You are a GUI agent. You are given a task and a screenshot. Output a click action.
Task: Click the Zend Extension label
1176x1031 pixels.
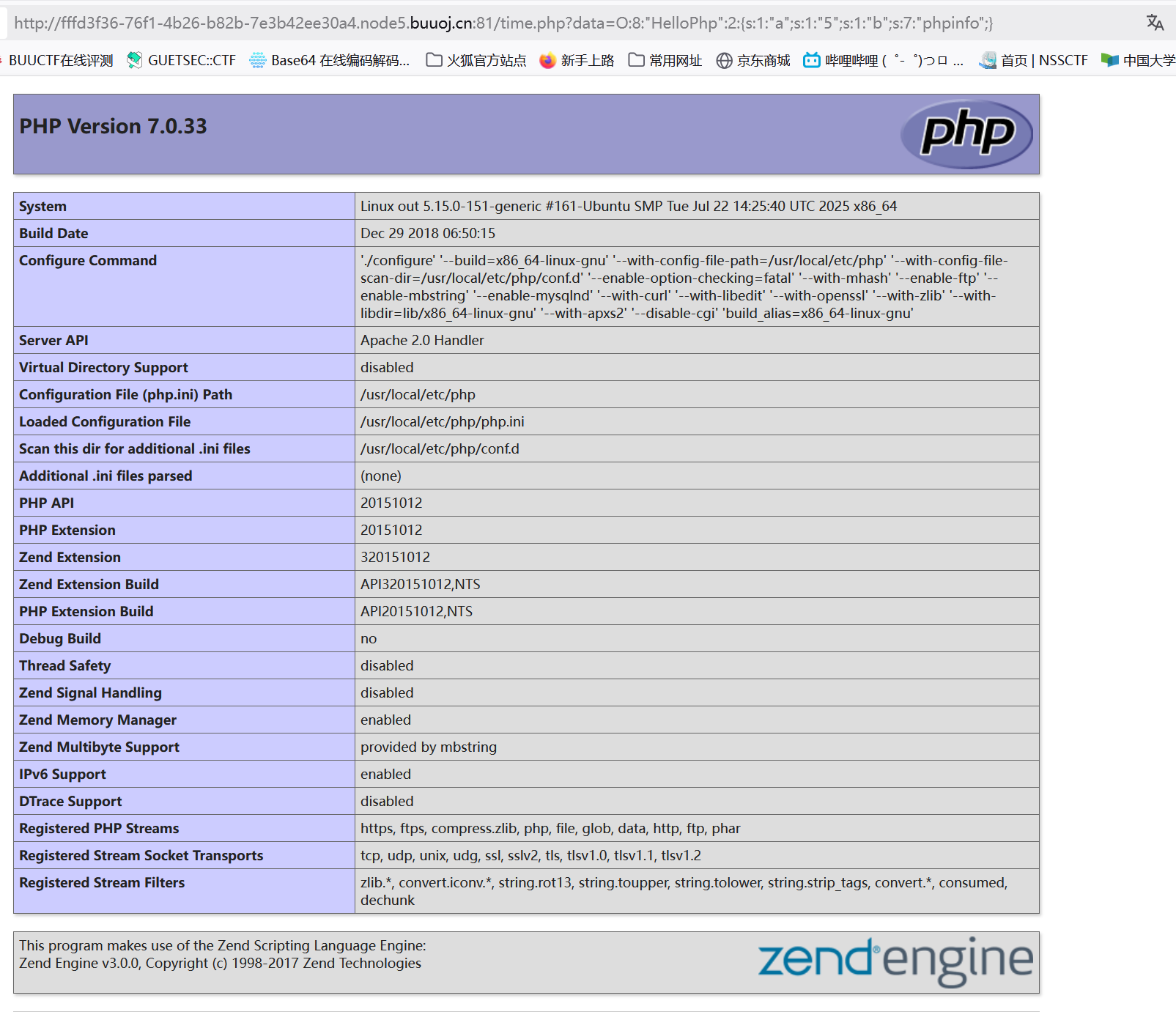[70, 557]
